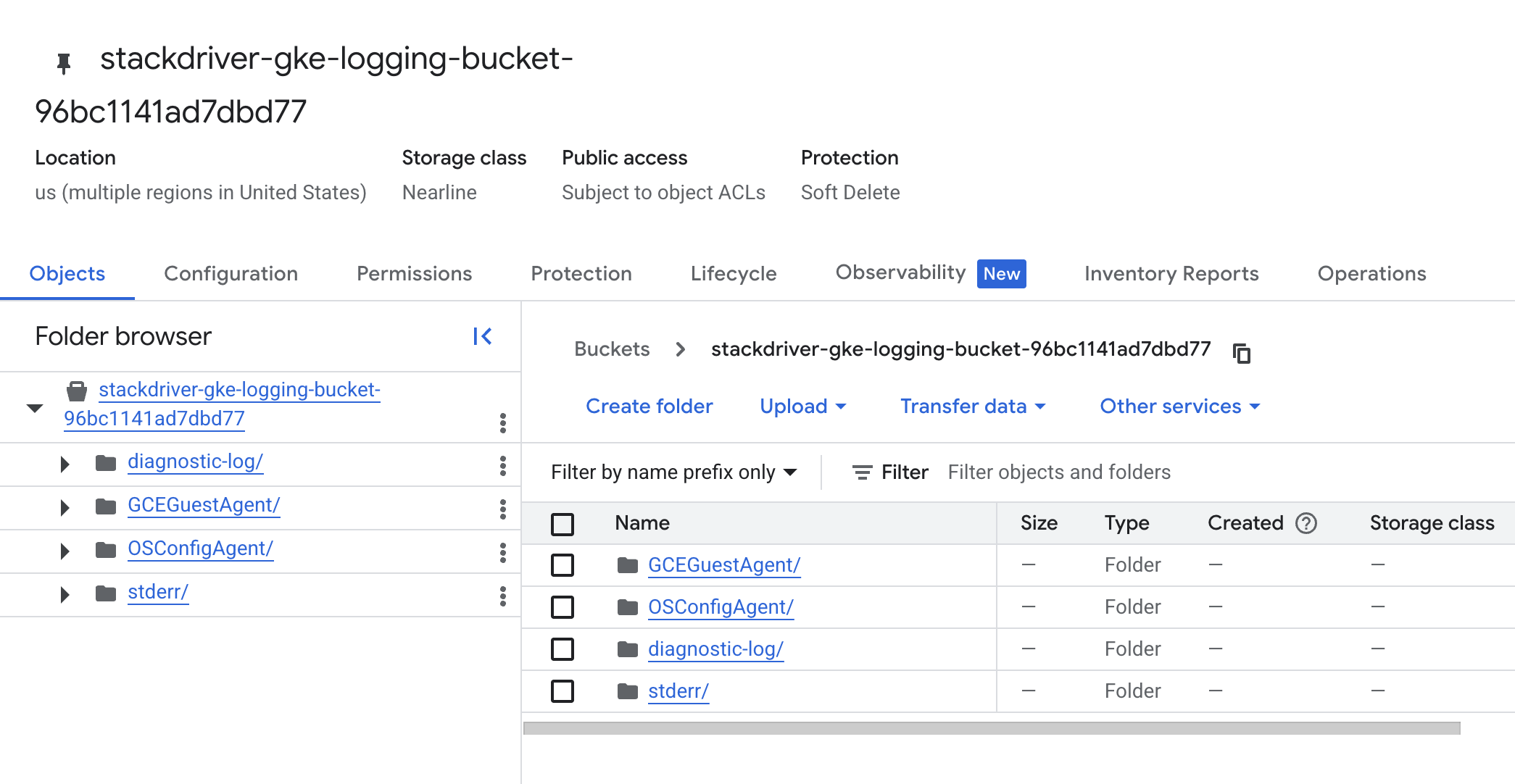This screenshot has height=784, width=1515.
Task: Open 'Filter by name prefix only' dropdown
Action: click(x=674, y=472)
